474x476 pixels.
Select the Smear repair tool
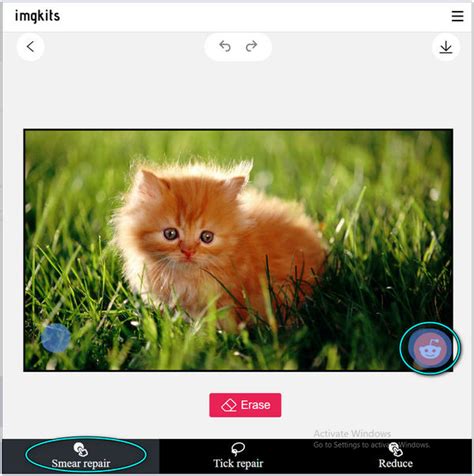[x=81, y=456]
